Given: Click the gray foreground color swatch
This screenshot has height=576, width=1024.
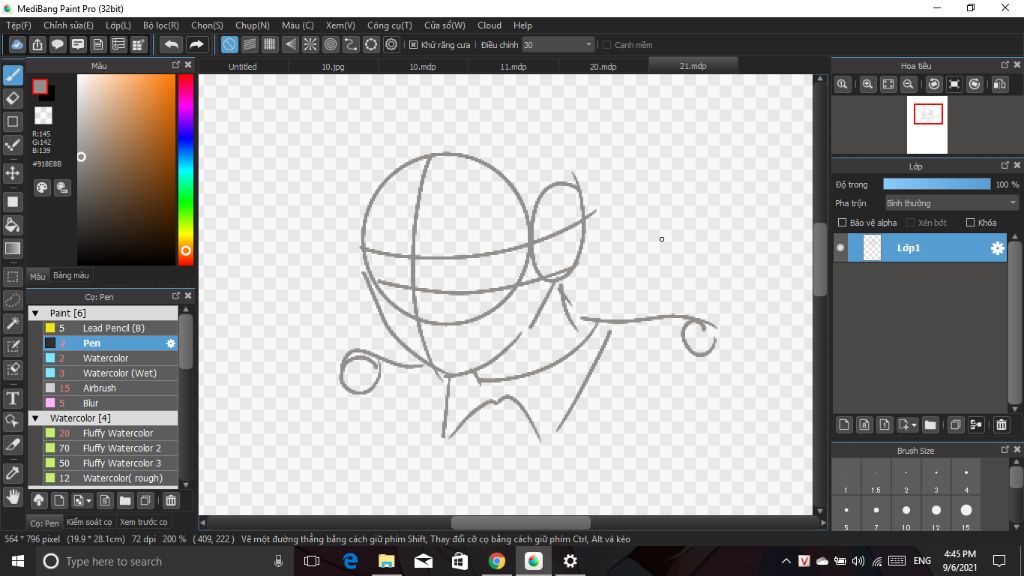Looking at the screenshot, I should (x=40, y=86).
